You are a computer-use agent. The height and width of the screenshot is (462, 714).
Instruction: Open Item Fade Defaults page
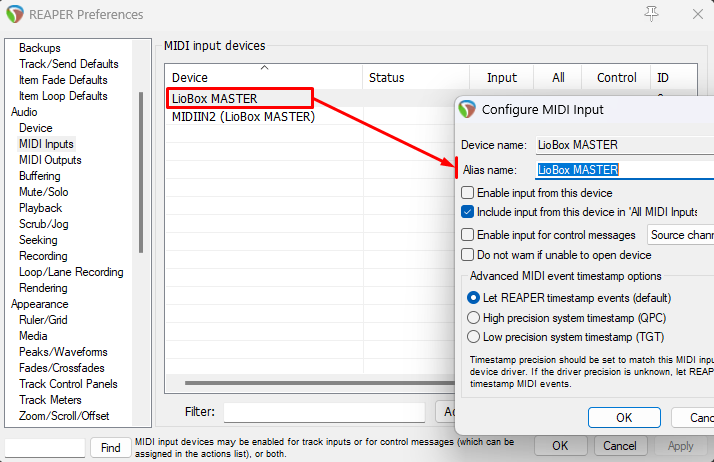pos(63,80)
